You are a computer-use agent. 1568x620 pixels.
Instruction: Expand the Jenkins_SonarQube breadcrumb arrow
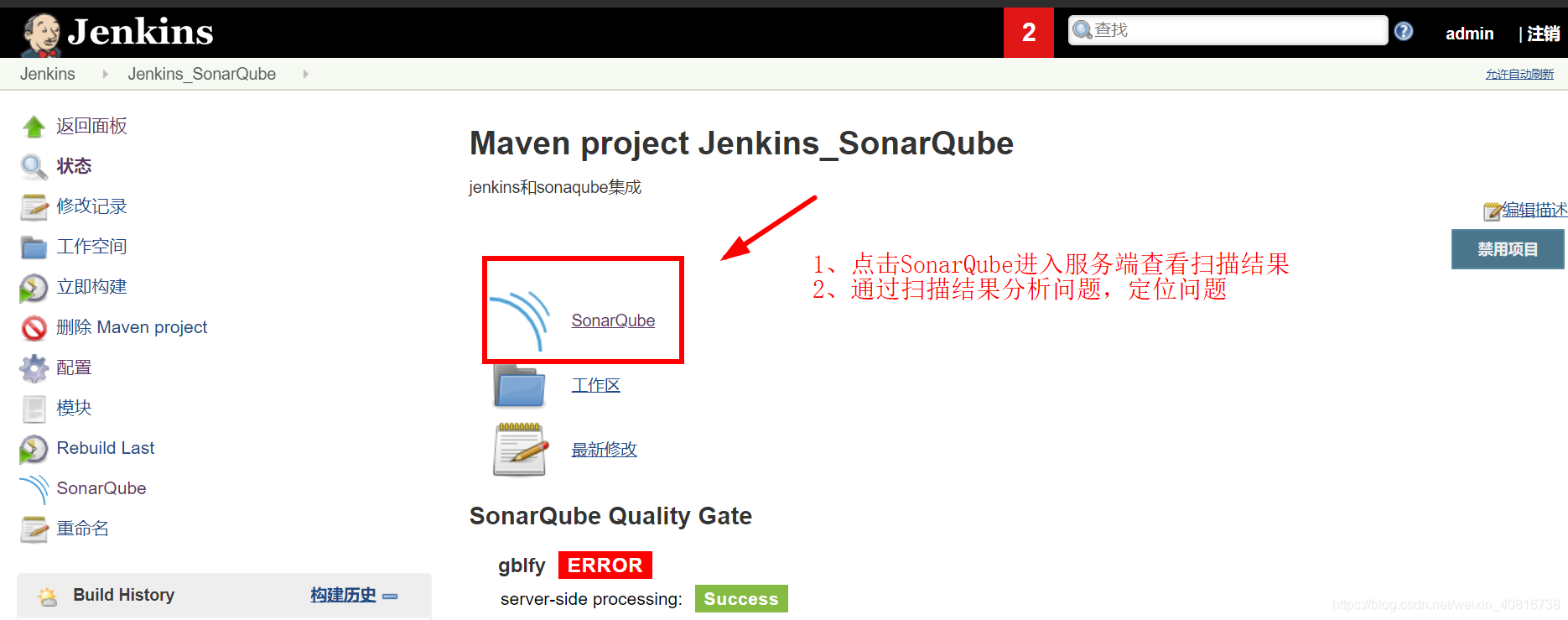305,74
